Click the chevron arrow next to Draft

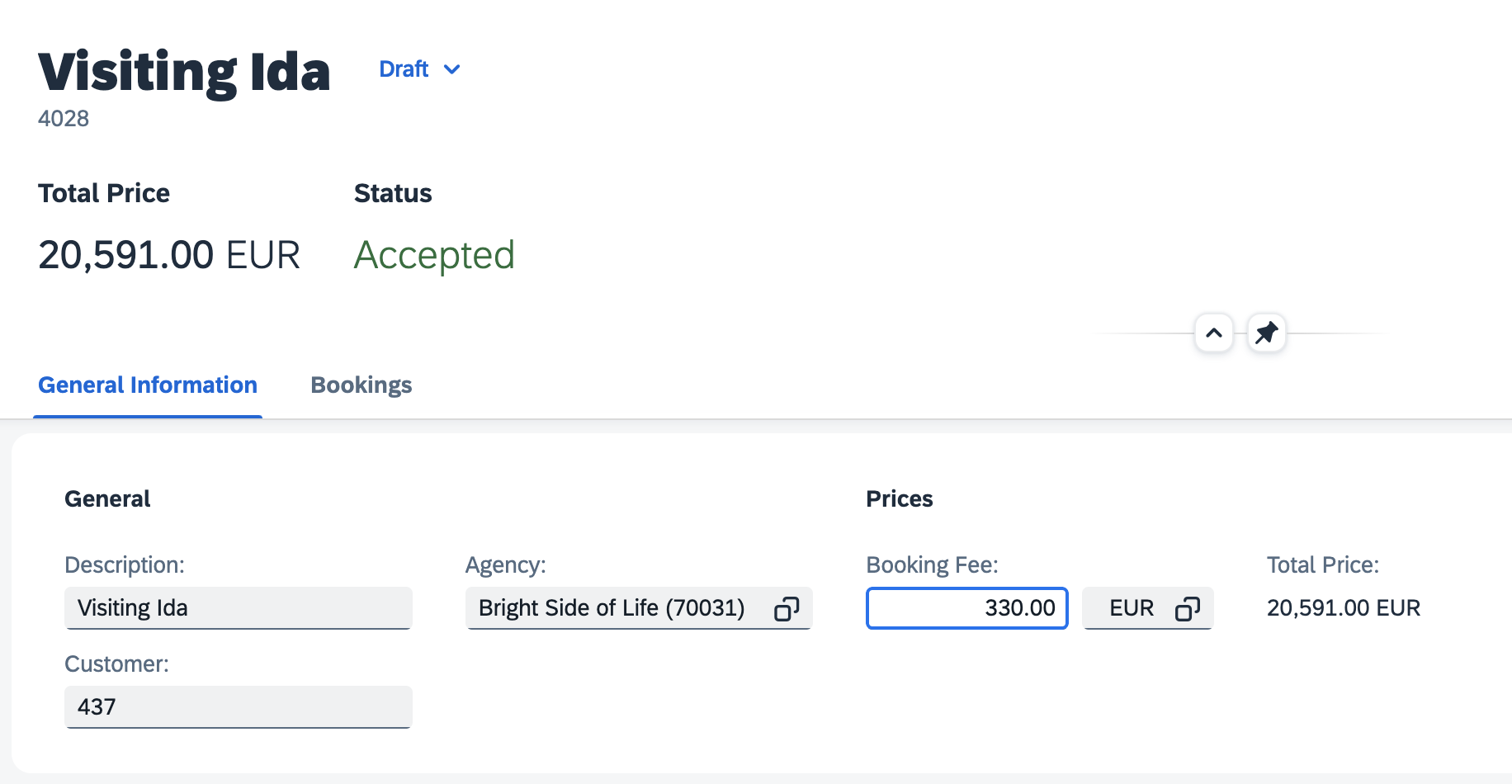click(451, 69)
